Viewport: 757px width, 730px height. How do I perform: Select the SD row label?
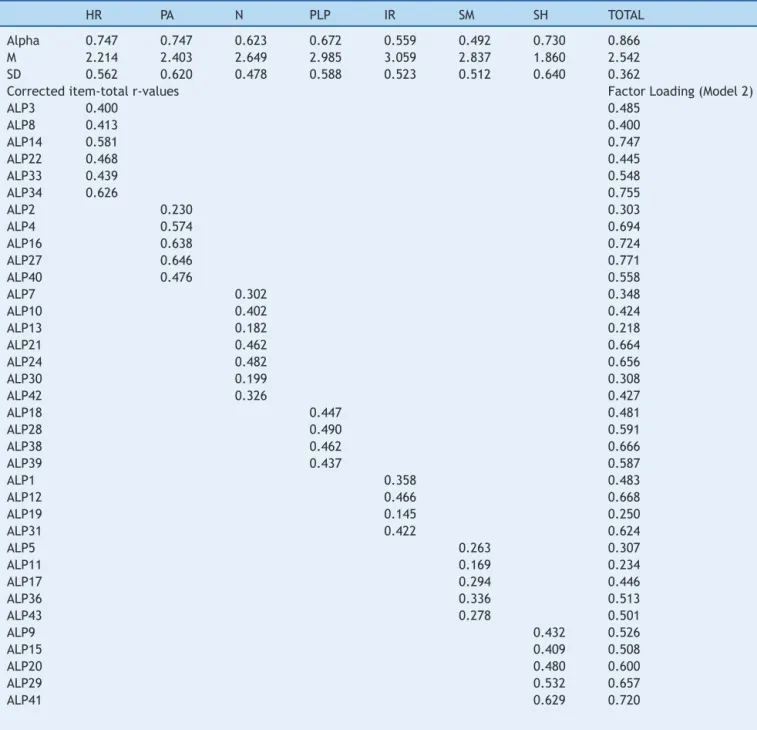[x=14, y=74]
